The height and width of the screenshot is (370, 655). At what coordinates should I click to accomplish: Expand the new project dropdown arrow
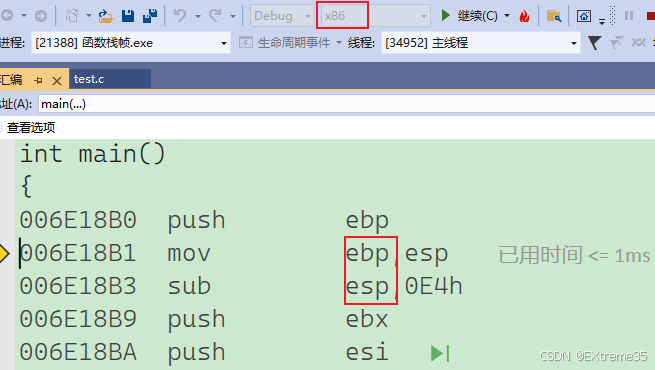[x=89, y=16]
